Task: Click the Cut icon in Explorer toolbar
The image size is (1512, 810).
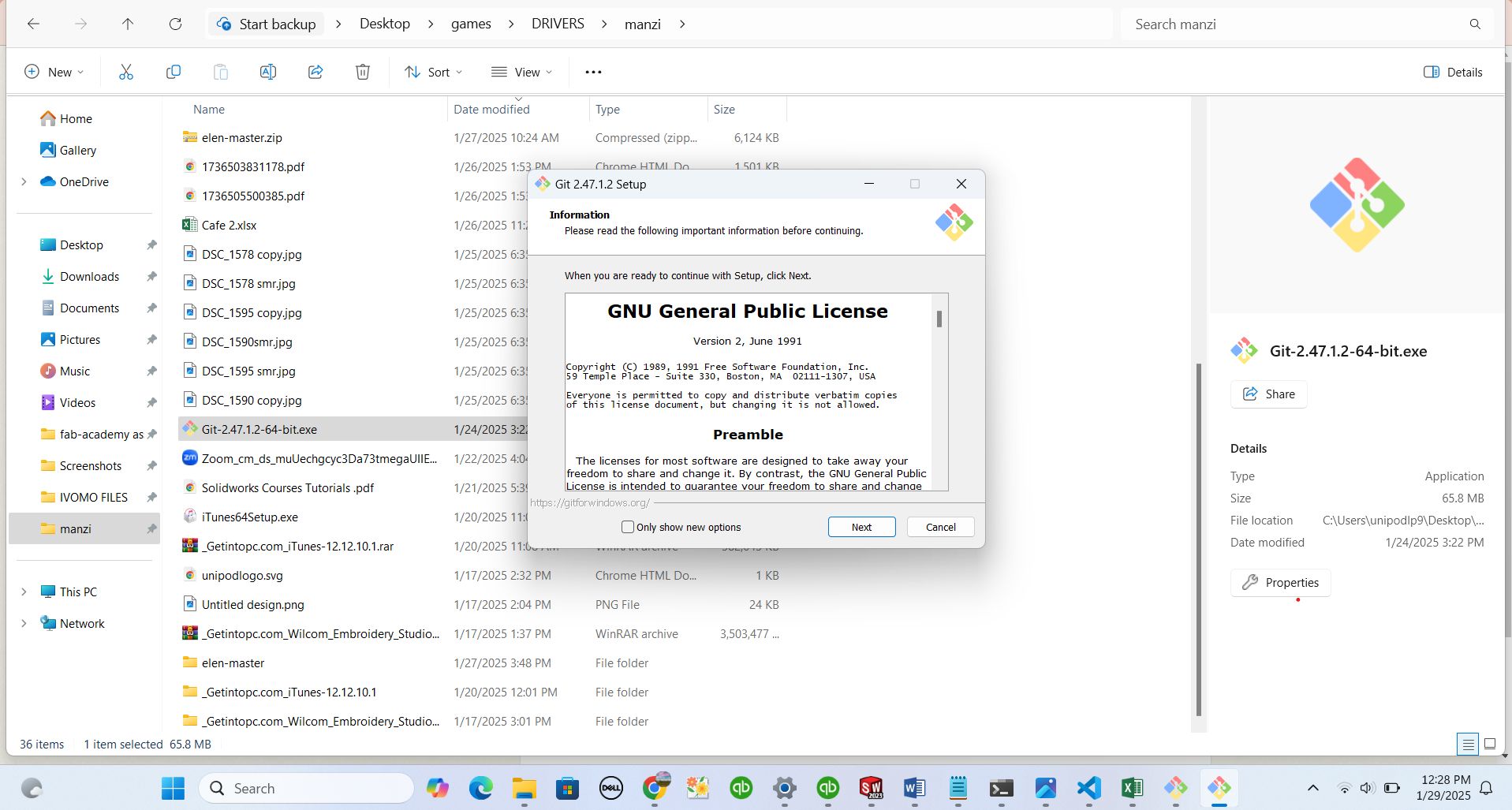Action: click(x=125, y=72)
